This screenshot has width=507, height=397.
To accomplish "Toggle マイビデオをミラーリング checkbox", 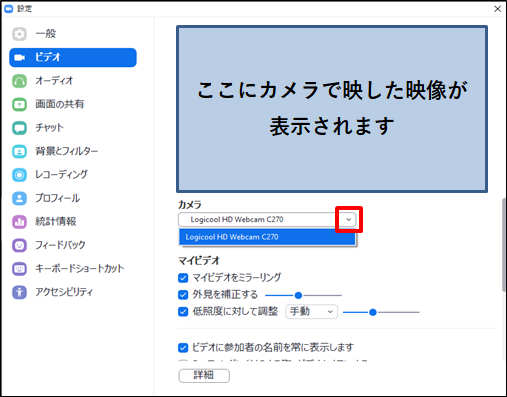I will [183, 278].
